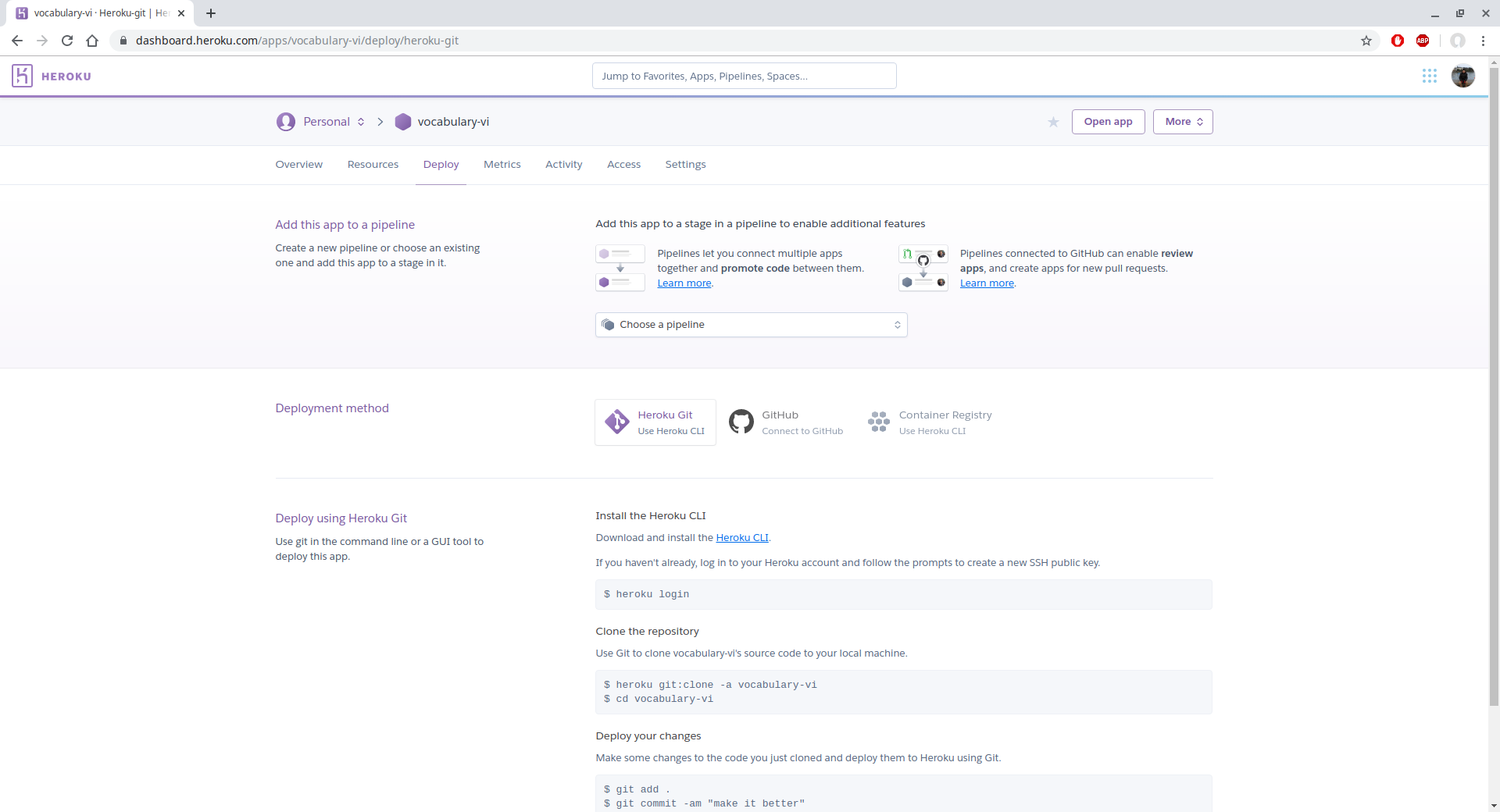Open the browser home page
This screenshot has width=1500, height=812.
click(92, 41)
